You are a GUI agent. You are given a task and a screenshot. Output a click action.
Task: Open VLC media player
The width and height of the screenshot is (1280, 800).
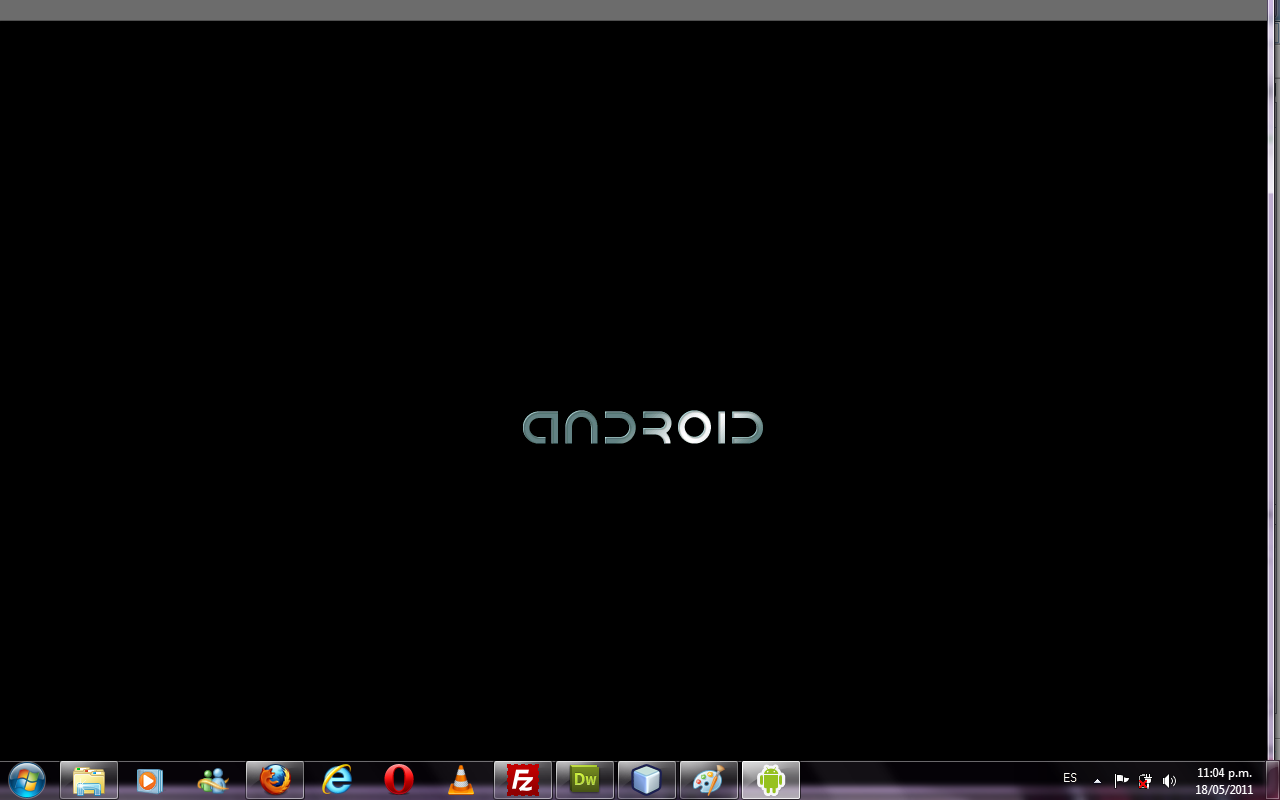461,780
